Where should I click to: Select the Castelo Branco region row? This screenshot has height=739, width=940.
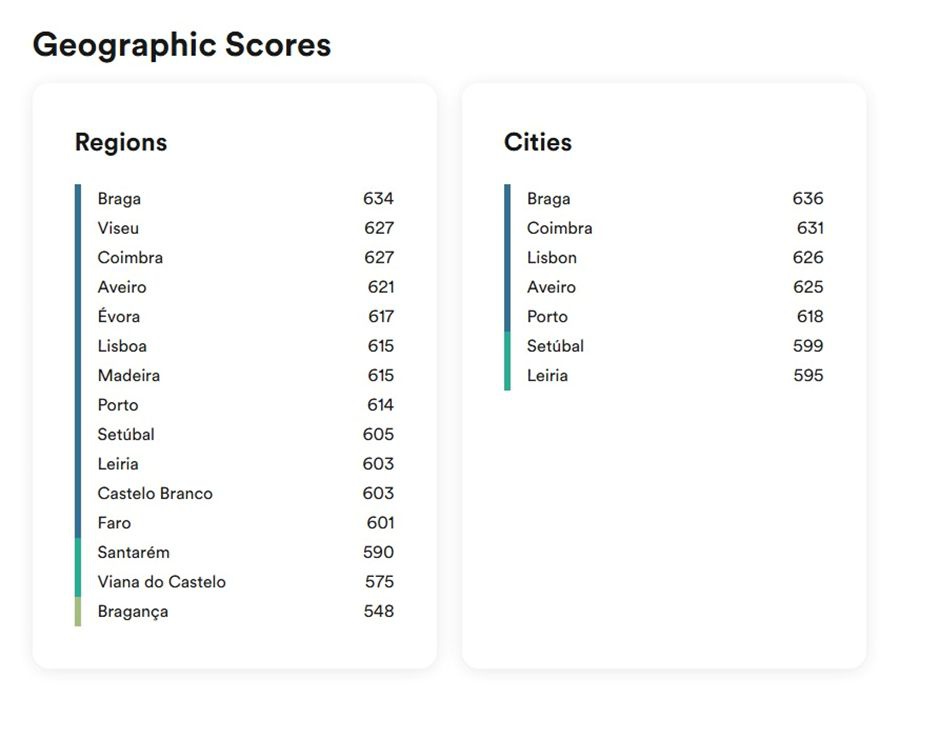(x=155, y=494)
